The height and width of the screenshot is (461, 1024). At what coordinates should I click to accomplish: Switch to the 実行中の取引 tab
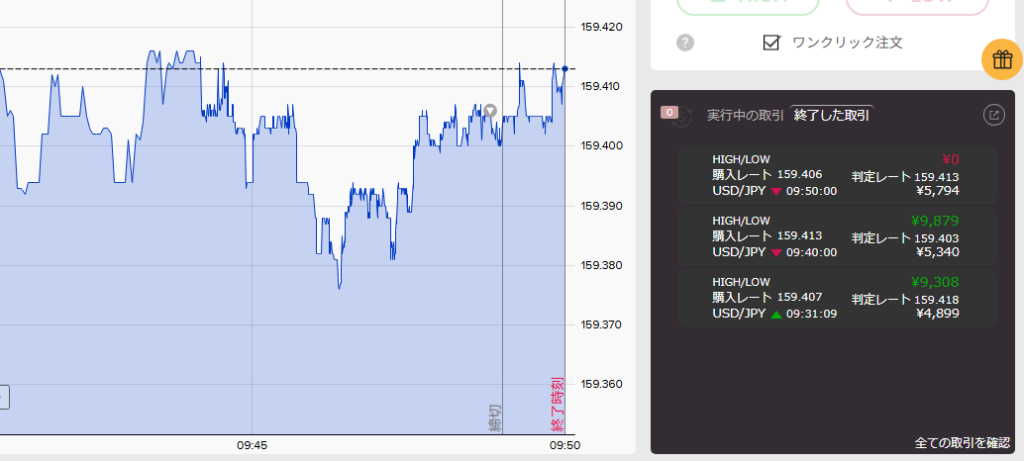pos(745,115)
